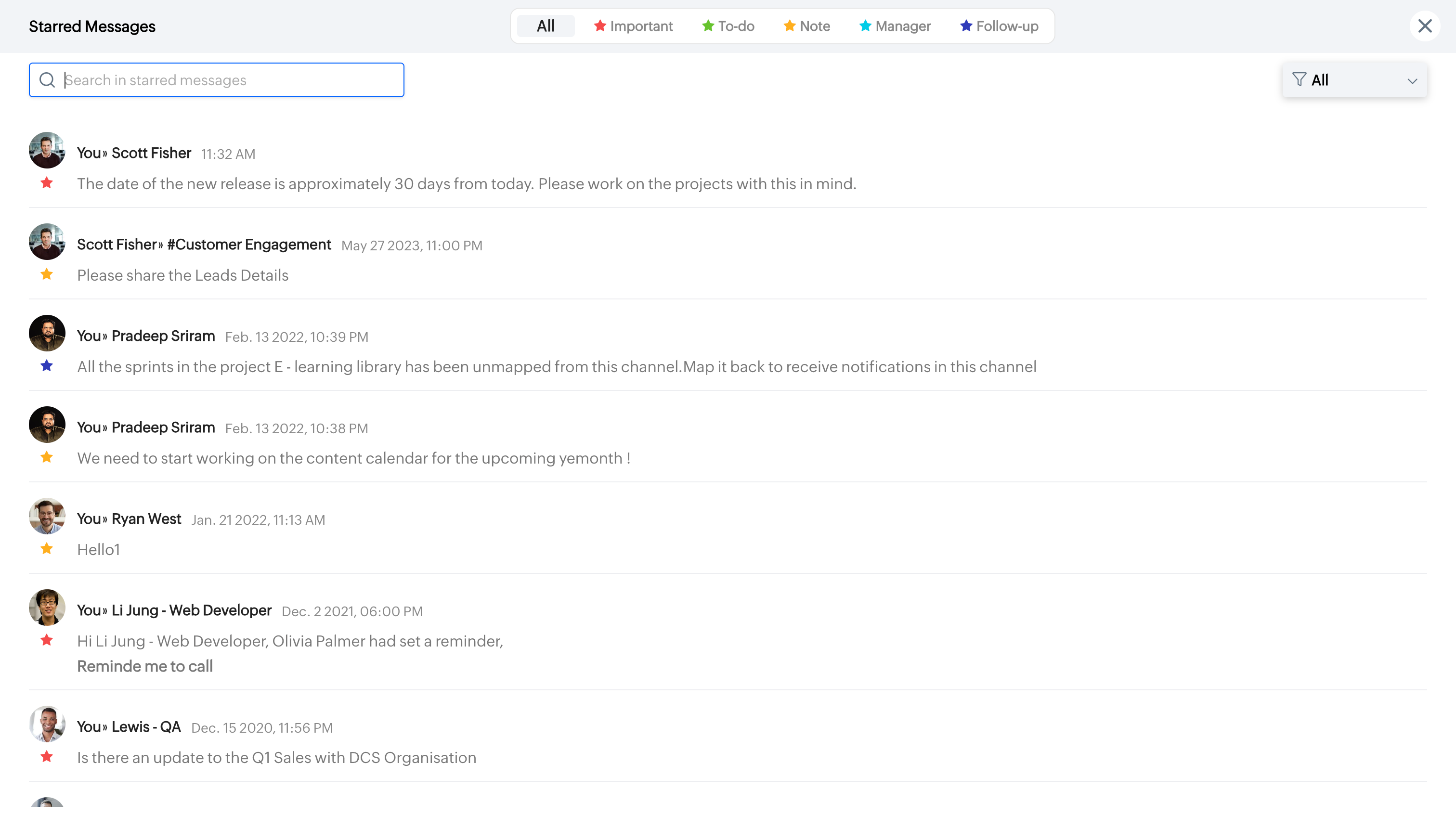Open #Customer Engagement channel link

point(249,245)
